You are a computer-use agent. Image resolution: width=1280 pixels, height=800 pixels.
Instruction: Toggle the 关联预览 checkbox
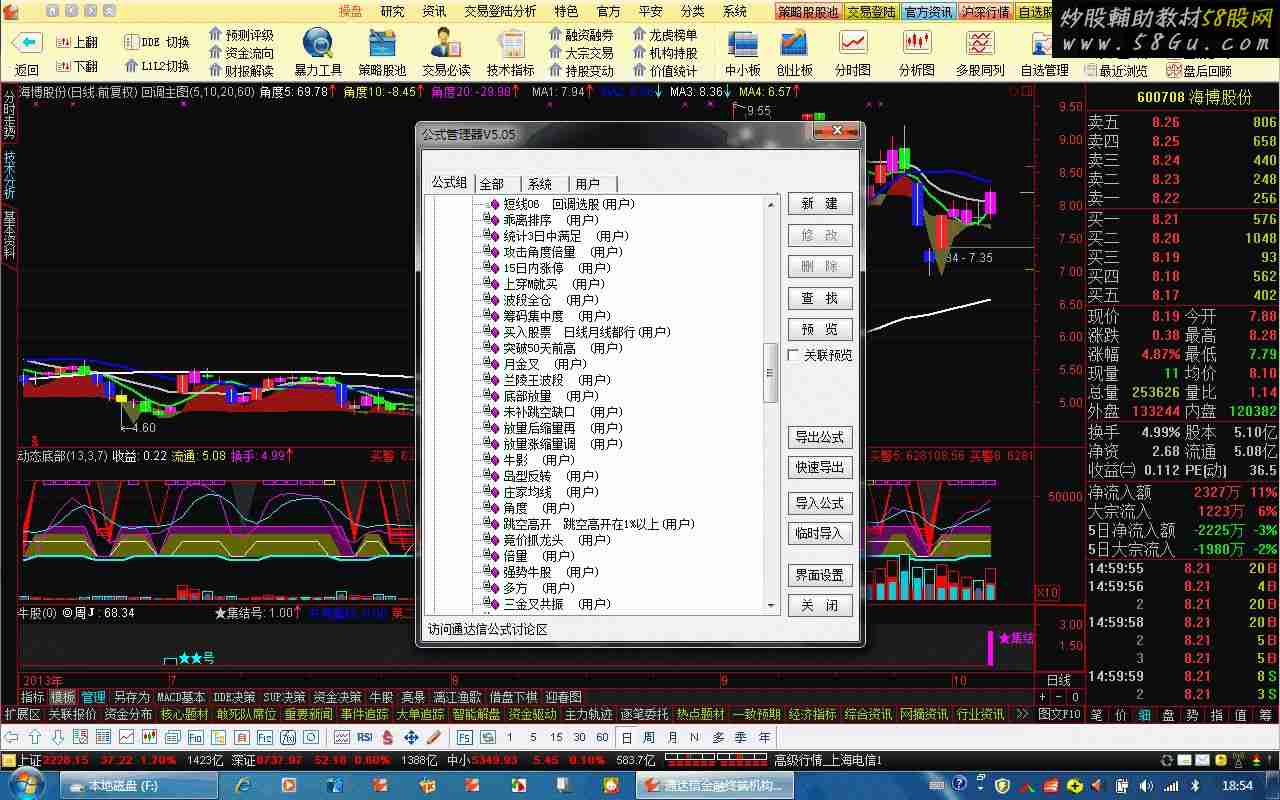click(794, 355)
